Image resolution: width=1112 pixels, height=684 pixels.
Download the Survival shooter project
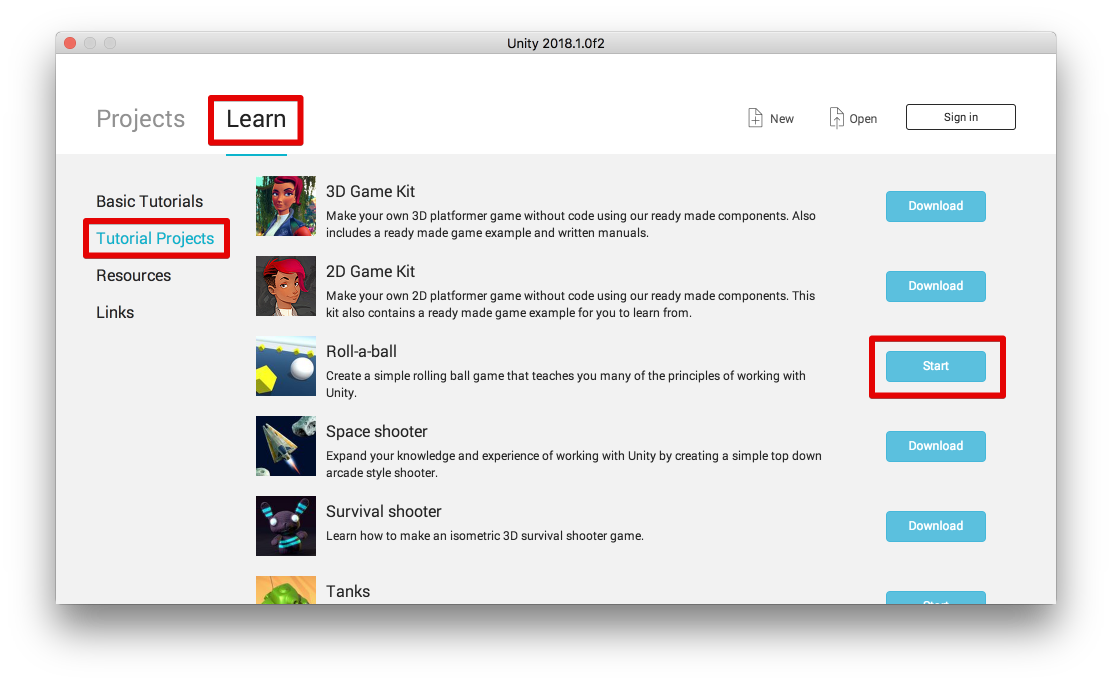pyautogui.click(x=935, y=526)
